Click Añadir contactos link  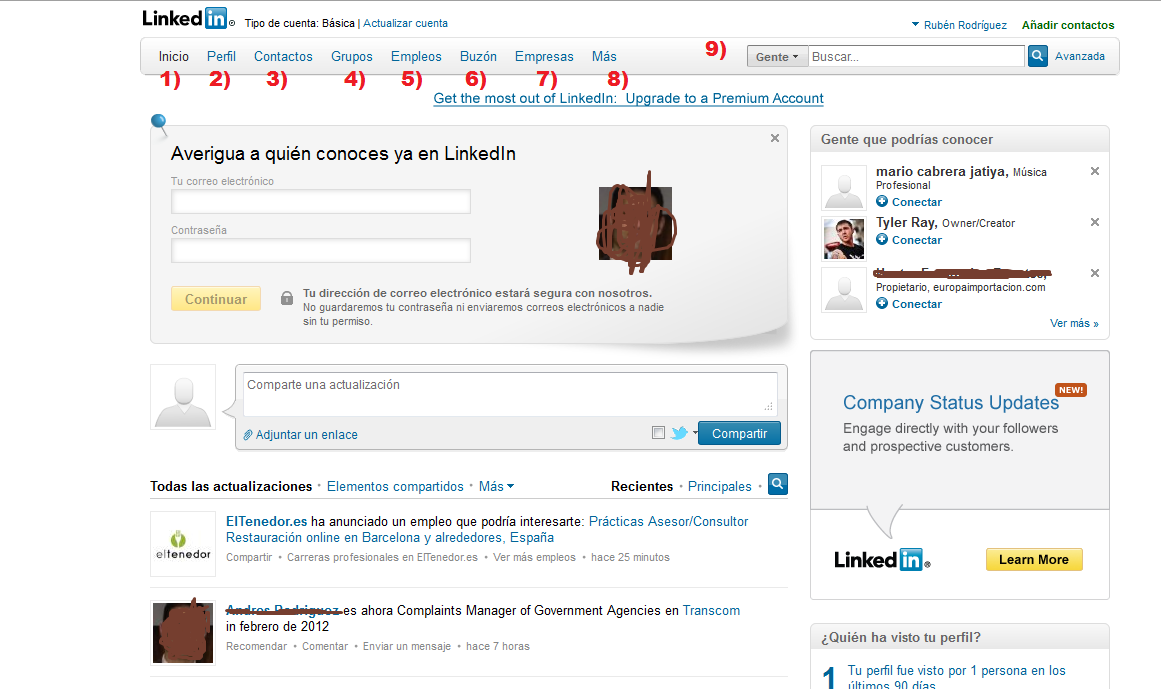[1068, 25]
